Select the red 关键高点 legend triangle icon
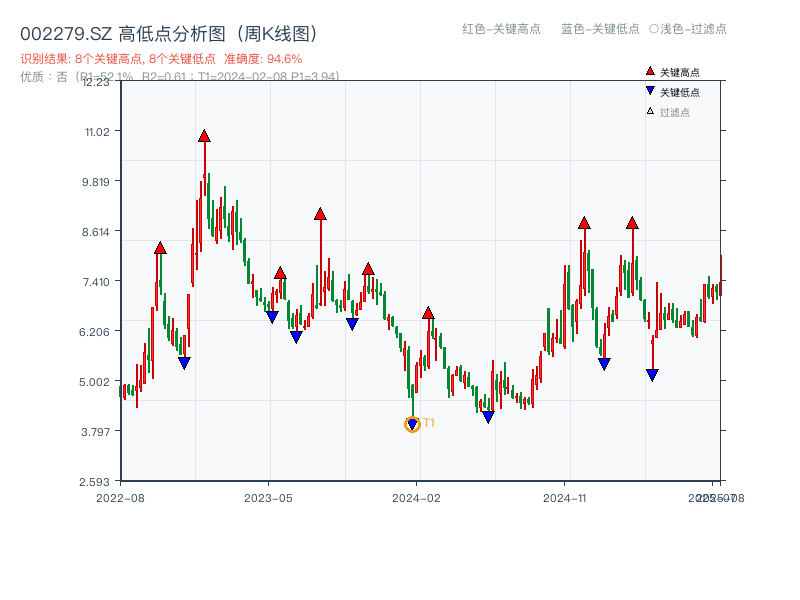The width and height of the screenshot is (800, 600). click(648, 72)
